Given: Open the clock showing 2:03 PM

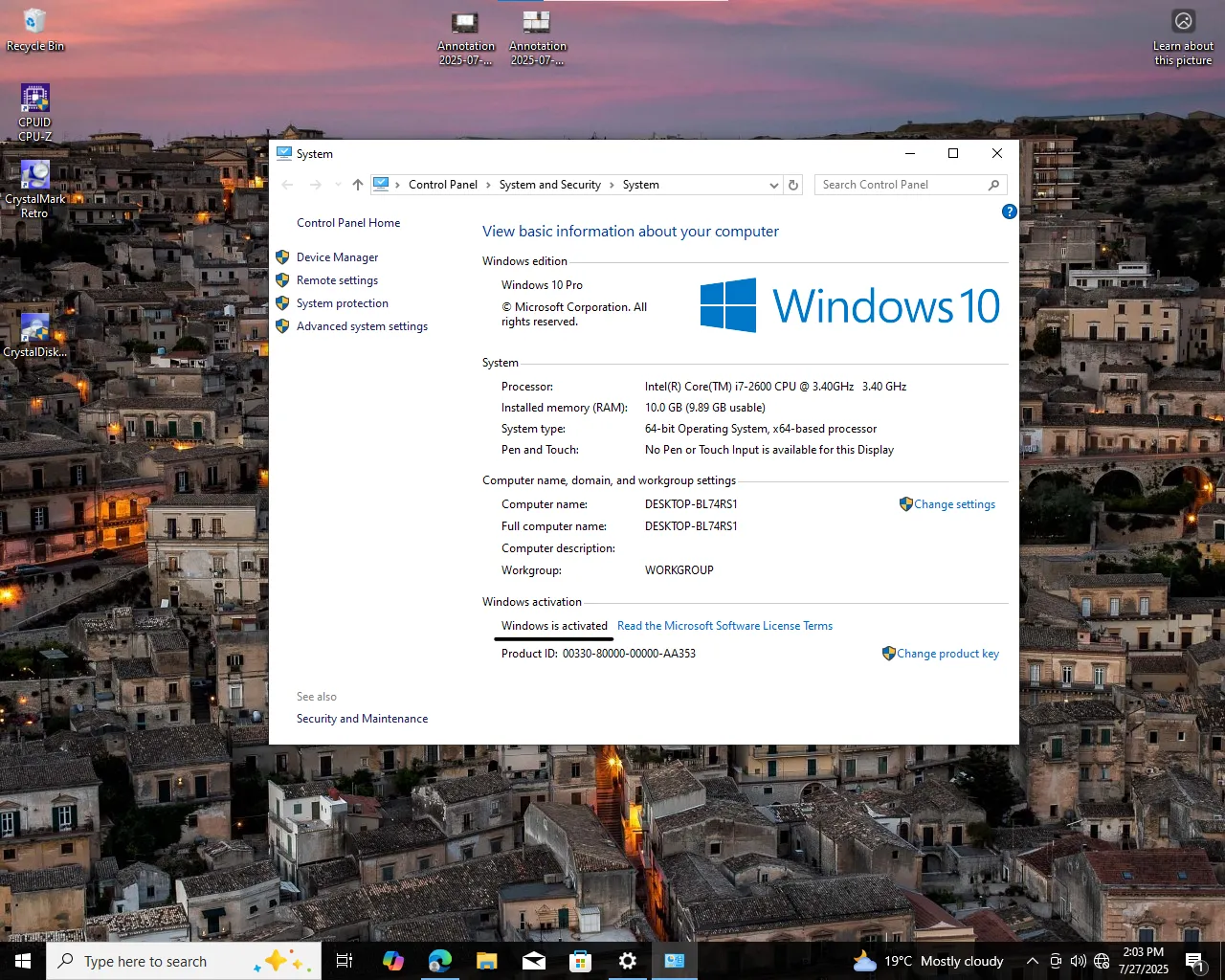Looking at the screenshot, I should click(x=1144, y=961).
